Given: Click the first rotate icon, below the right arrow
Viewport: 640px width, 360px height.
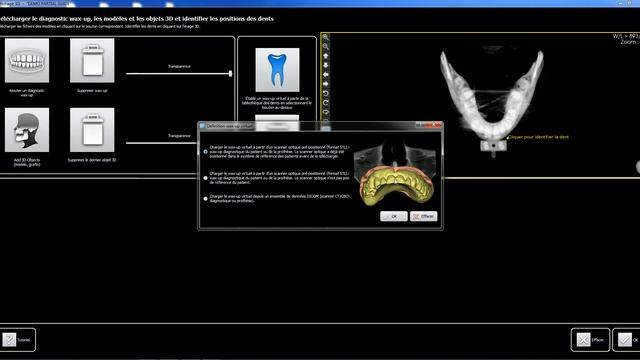Looking at the screenshot, I should (326, 93).
